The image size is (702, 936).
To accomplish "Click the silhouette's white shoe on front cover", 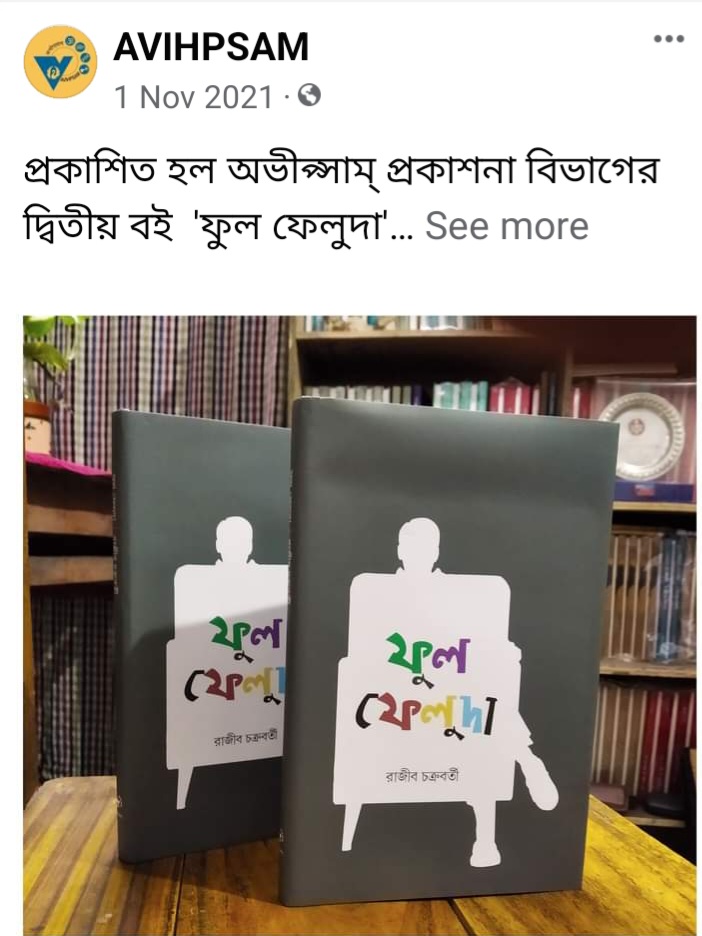I will point(539,784).
